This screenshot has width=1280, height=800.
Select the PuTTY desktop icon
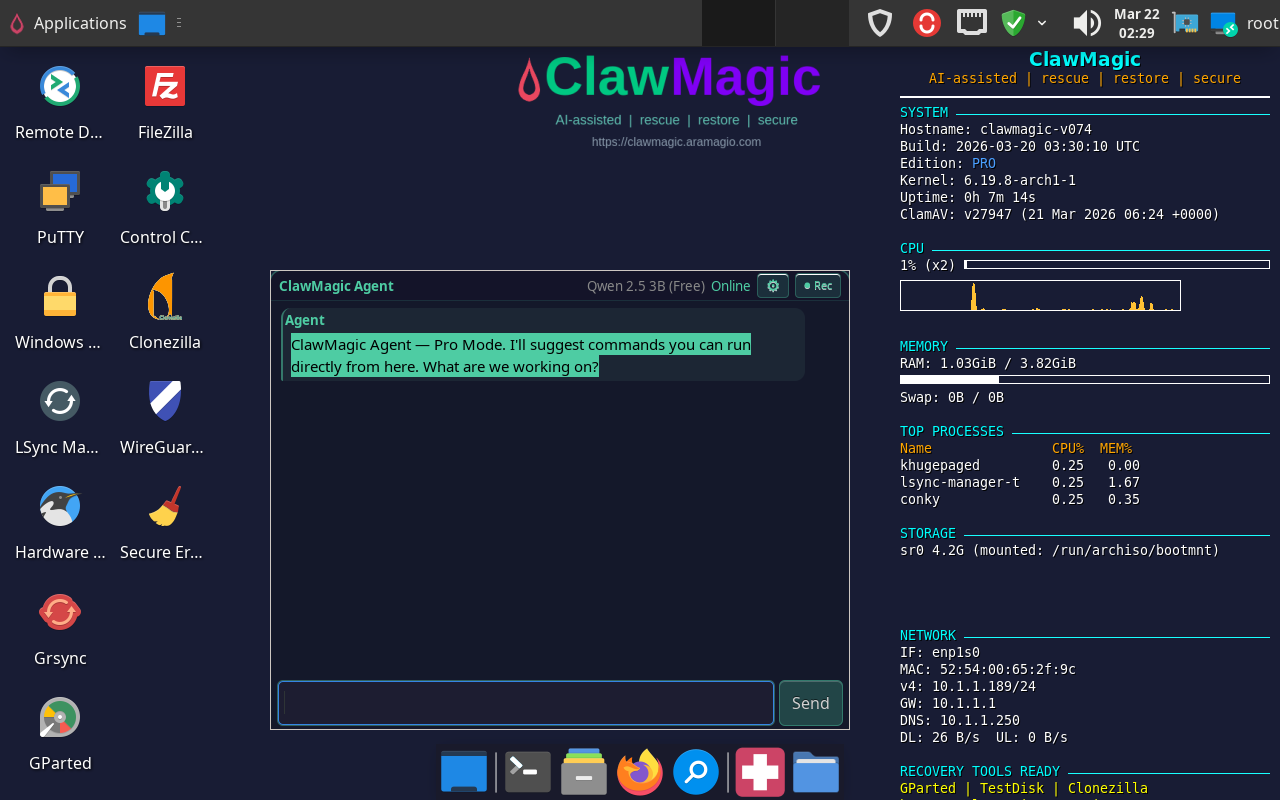60,191
